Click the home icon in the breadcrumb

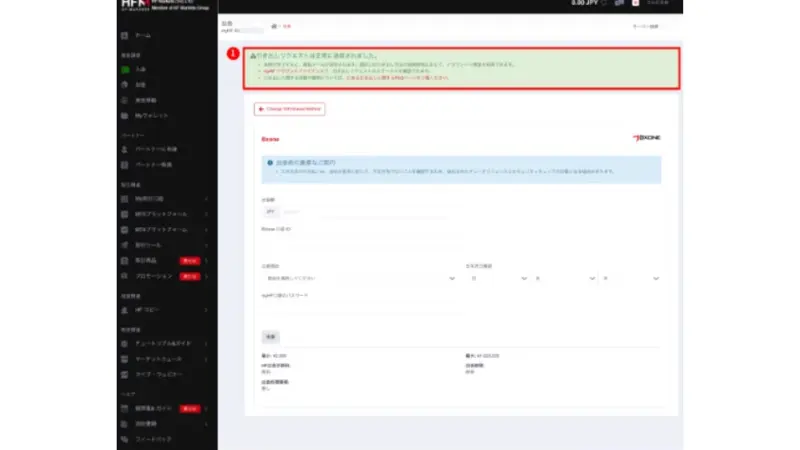coord(272,26)
